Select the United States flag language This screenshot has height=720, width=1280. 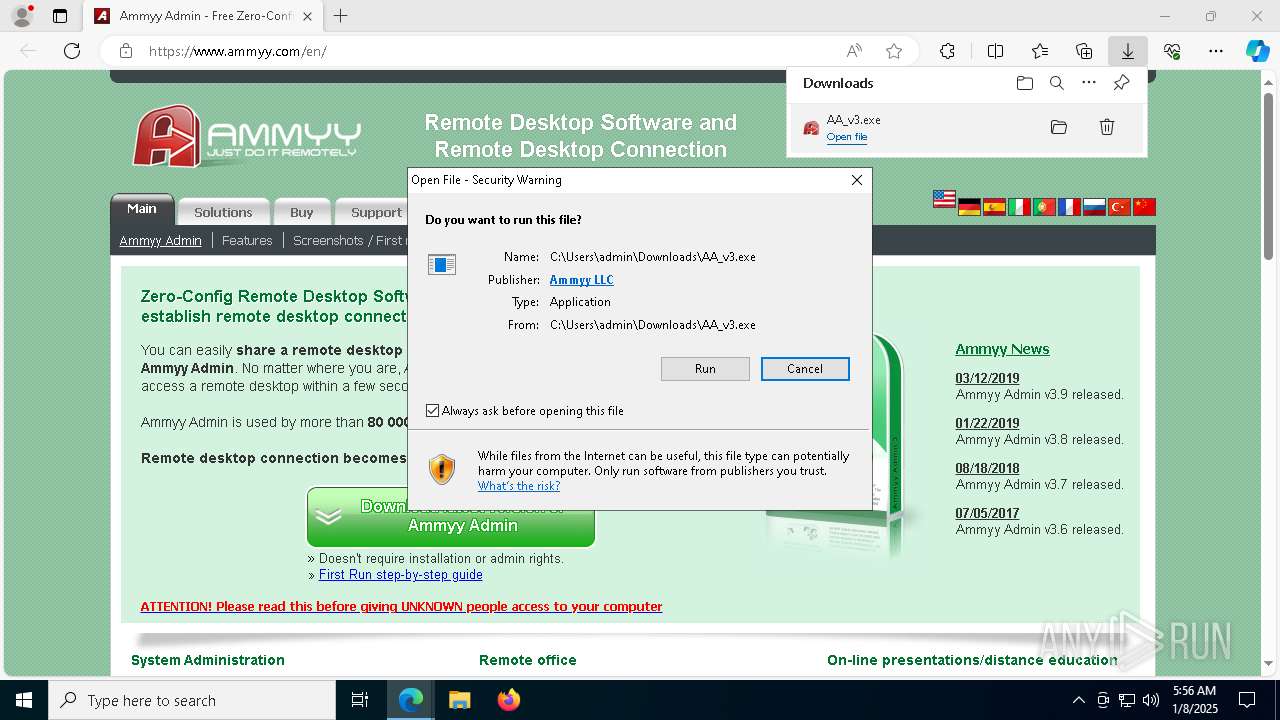coord(944,199)
